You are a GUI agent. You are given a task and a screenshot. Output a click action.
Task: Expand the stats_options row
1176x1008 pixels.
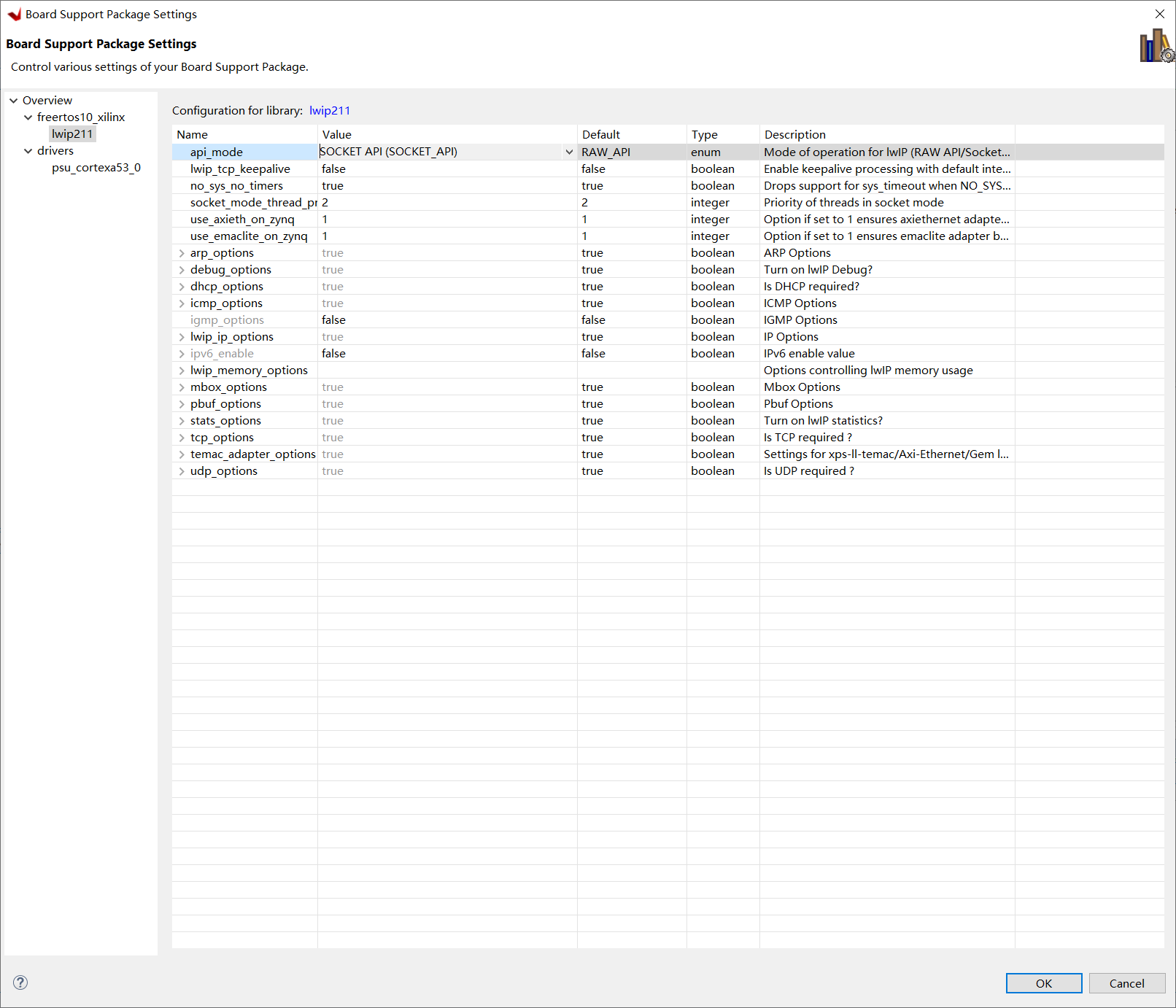coord(182,421)
